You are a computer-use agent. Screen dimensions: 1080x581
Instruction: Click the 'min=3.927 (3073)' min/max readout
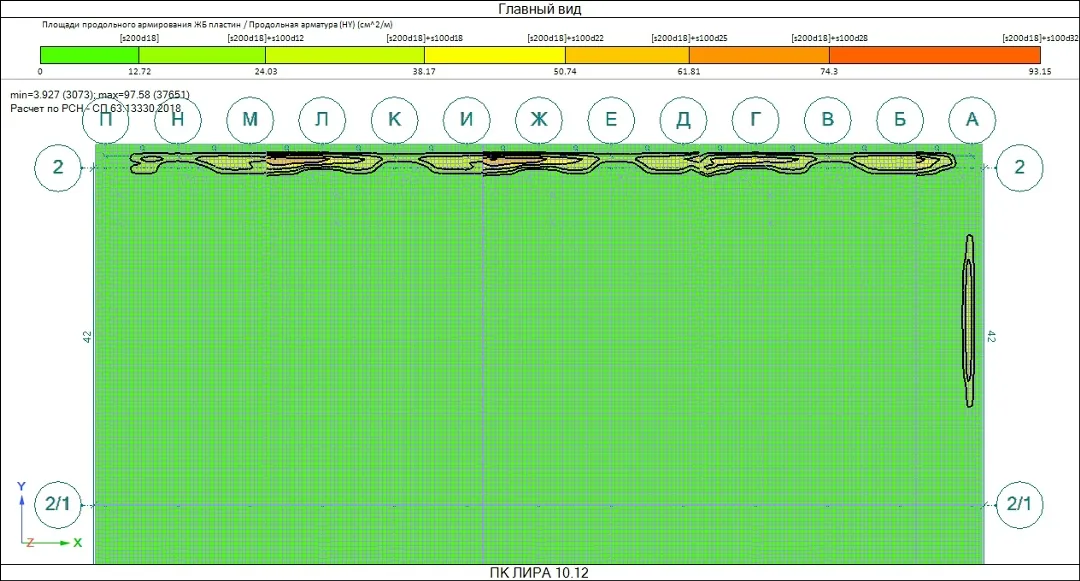point(100,95)
